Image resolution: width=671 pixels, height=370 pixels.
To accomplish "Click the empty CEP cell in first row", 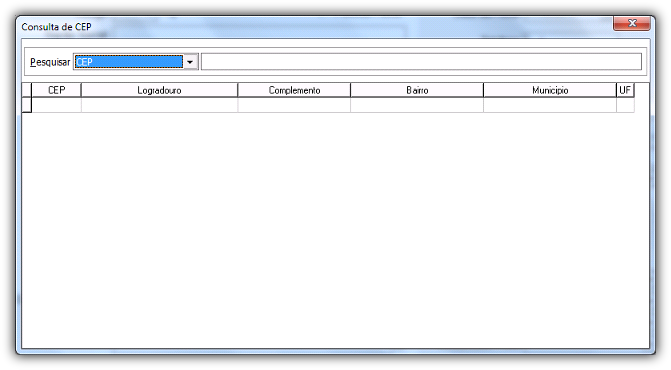I will coord(56,105).
